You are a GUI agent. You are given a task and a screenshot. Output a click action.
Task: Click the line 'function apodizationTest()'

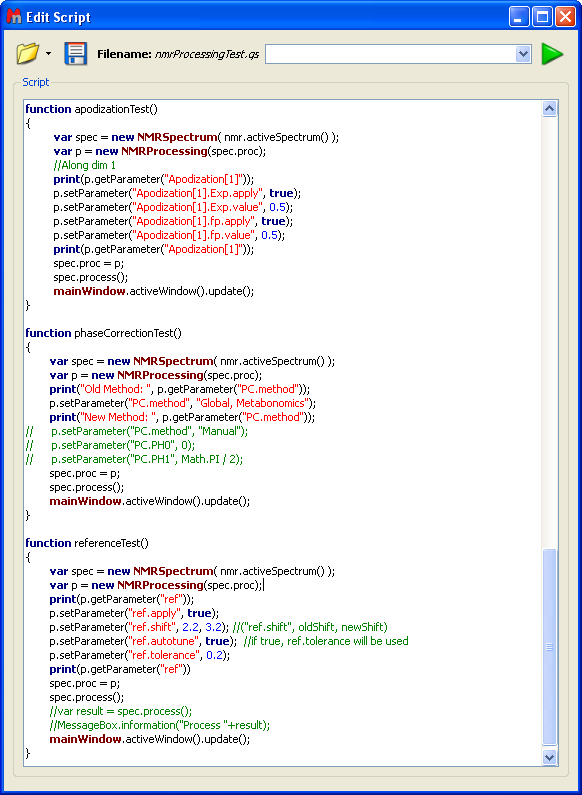tap(92, 109)
